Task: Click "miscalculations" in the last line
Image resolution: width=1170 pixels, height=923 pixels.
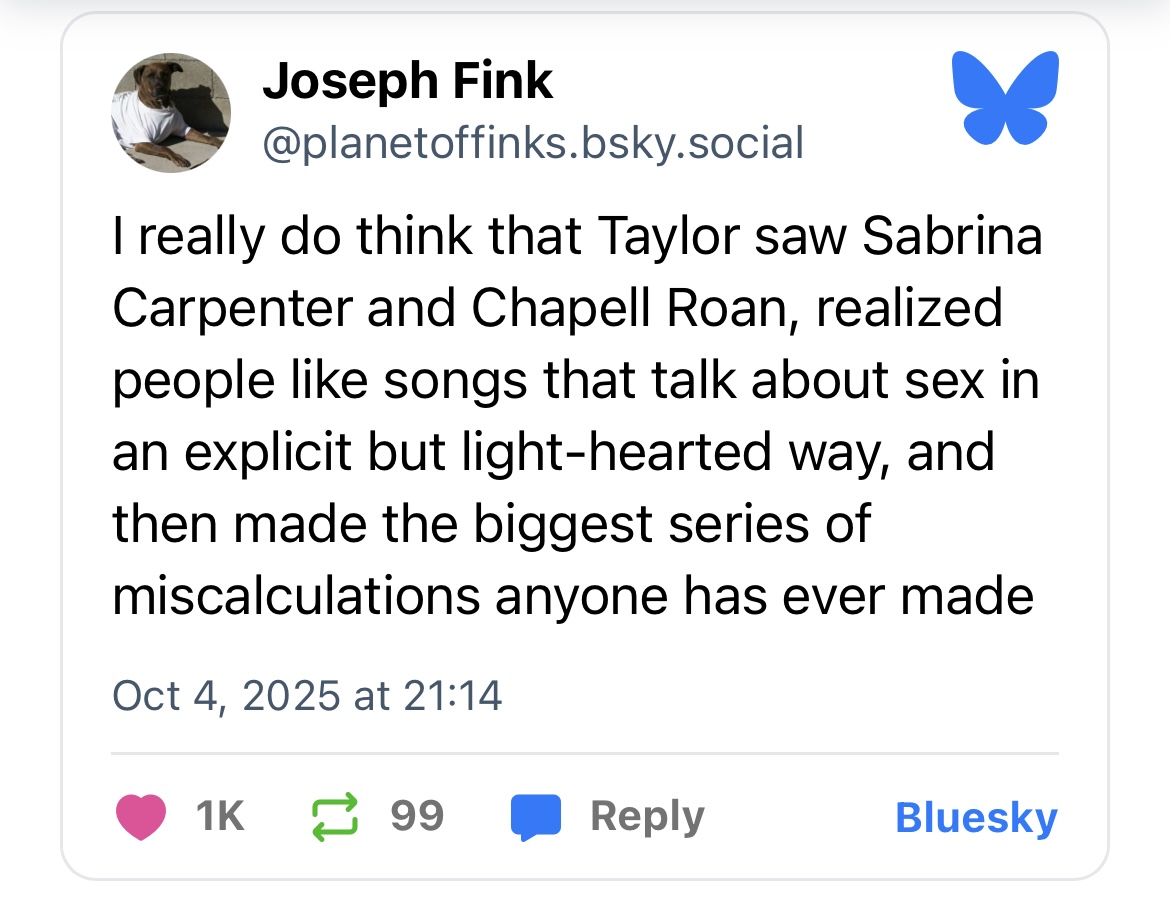Action: coord(295,596)
